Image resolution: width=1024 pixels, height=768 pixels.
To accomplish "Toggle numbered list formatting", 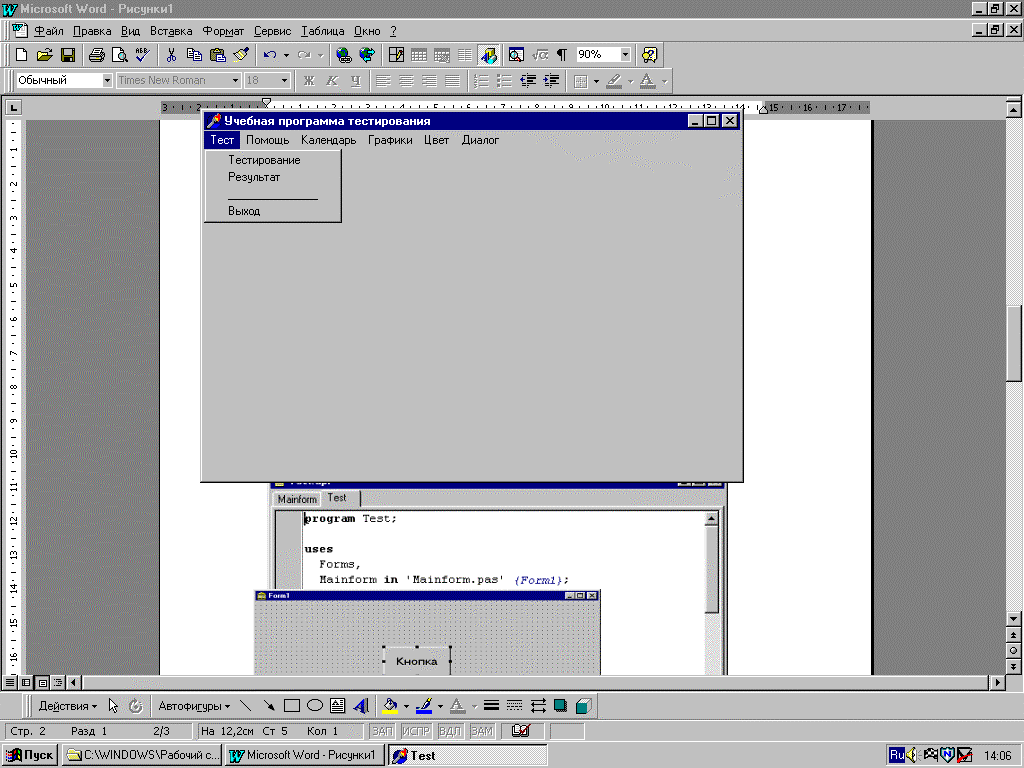I will click(x=481, y=81).
